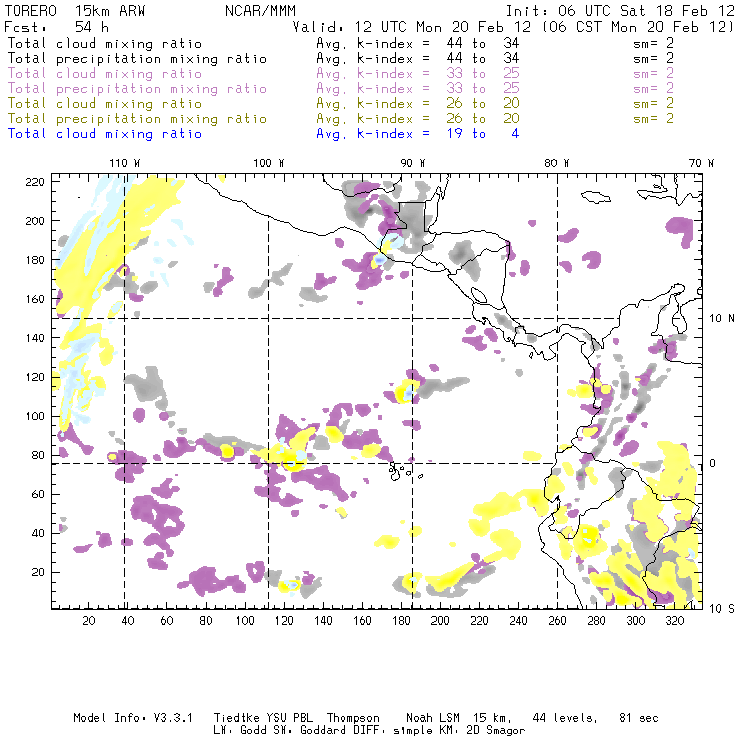Select "Avg. k-index = 44 to 34" on black cloud row

pos(418,44)
